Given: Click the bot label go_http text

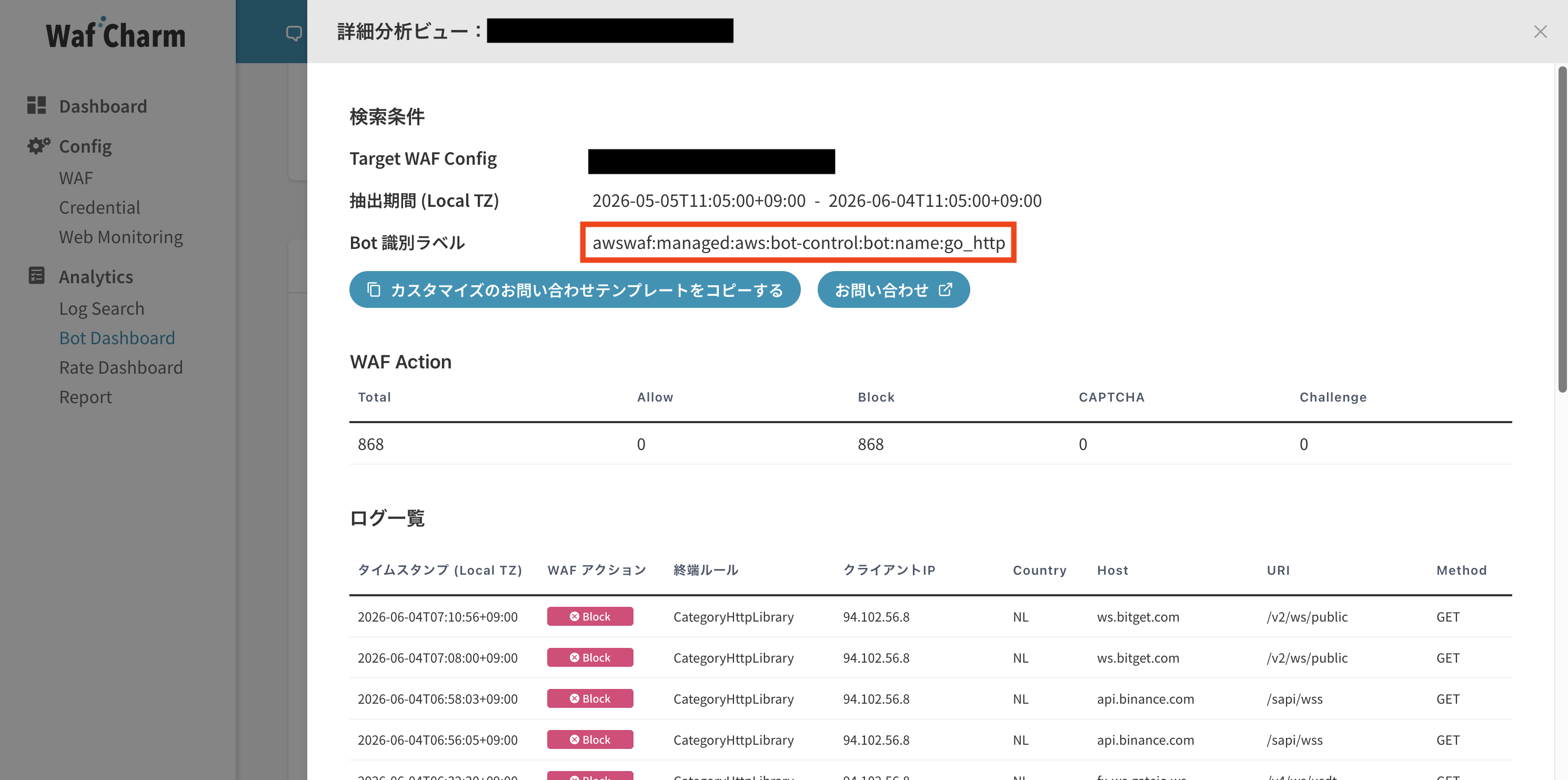Looking at the screenshot, I should tap(799, 243).
